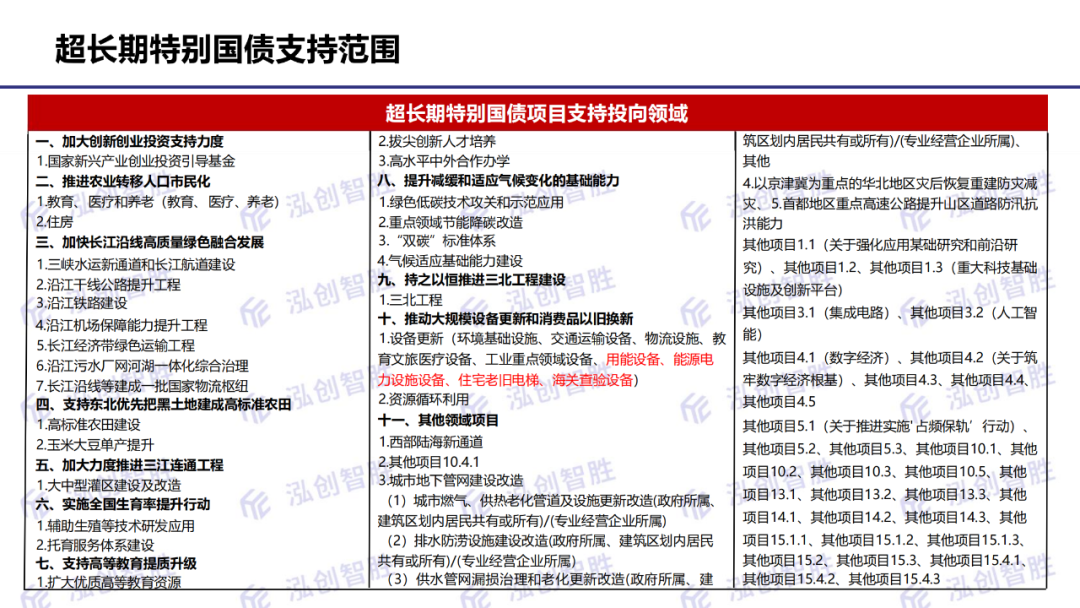
Task: Click line 2.资源循环利用
Action: click(423, 399)
